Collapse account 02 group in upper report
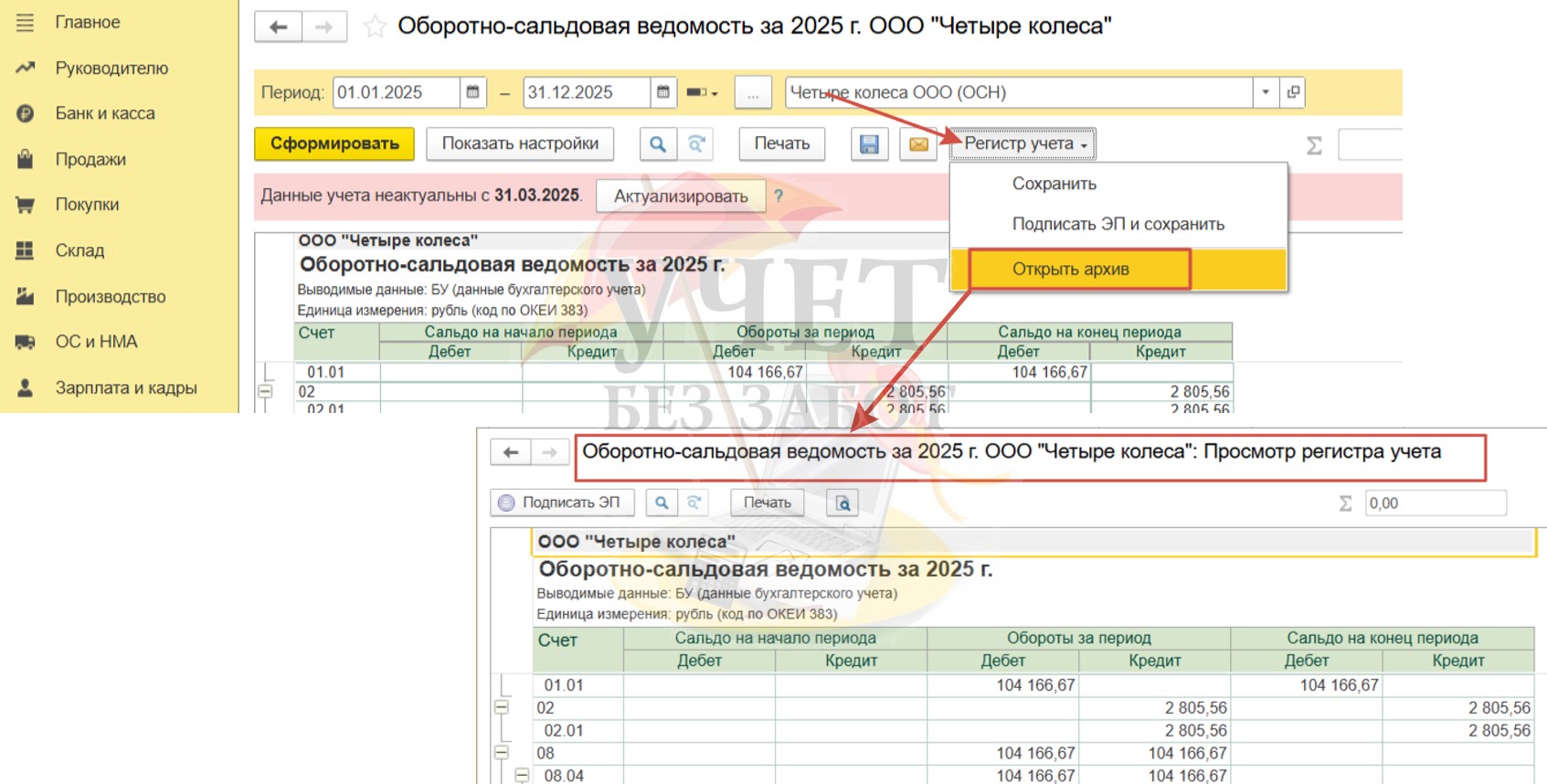 point(265,391)
